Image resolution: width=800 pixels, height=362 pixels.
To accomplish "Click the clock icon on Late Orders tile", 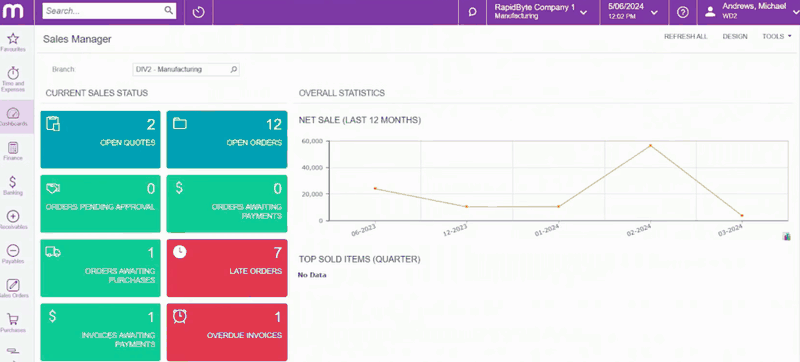I will 180,252.
